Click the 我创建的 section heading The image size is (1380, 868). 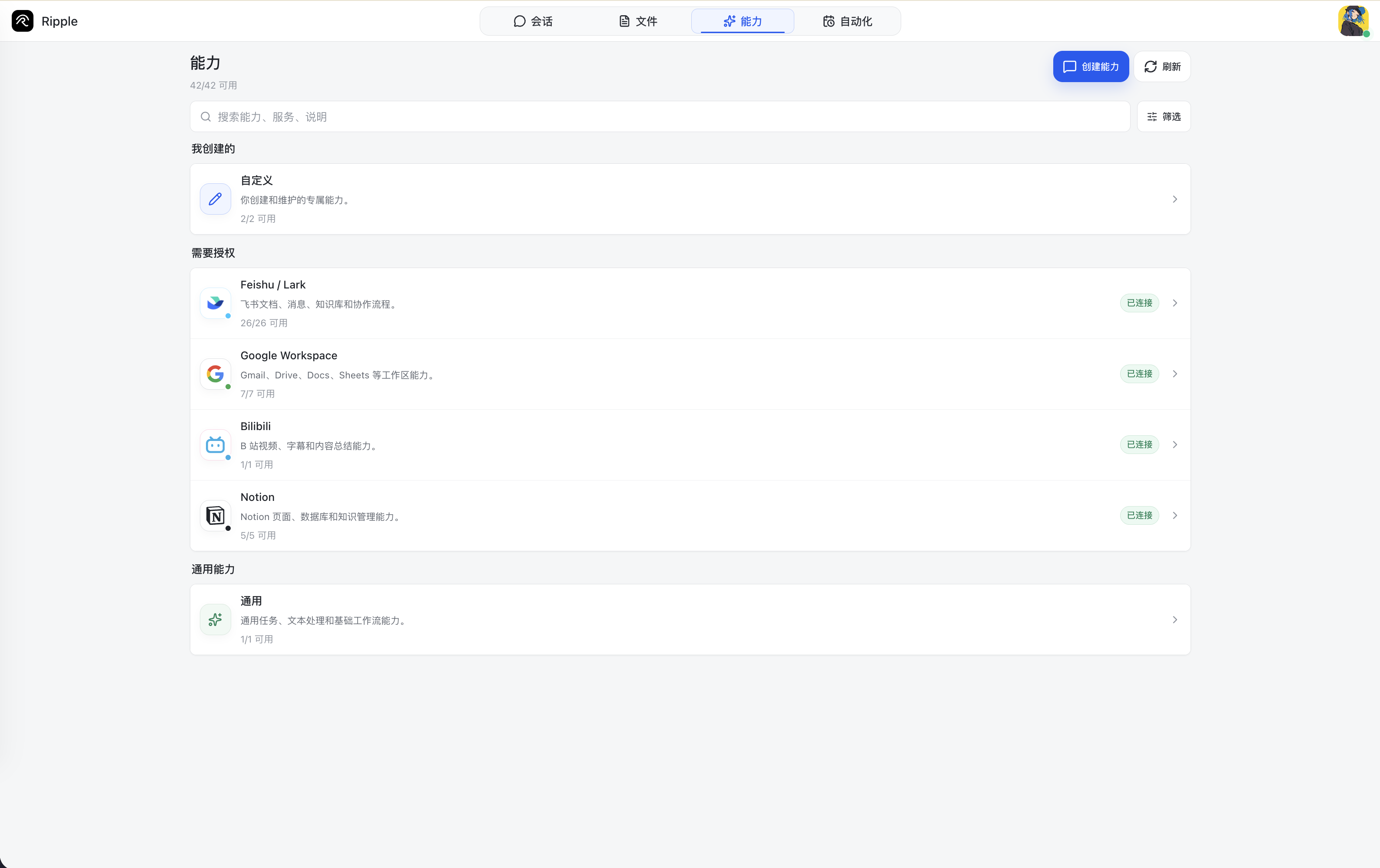point(213,149)
